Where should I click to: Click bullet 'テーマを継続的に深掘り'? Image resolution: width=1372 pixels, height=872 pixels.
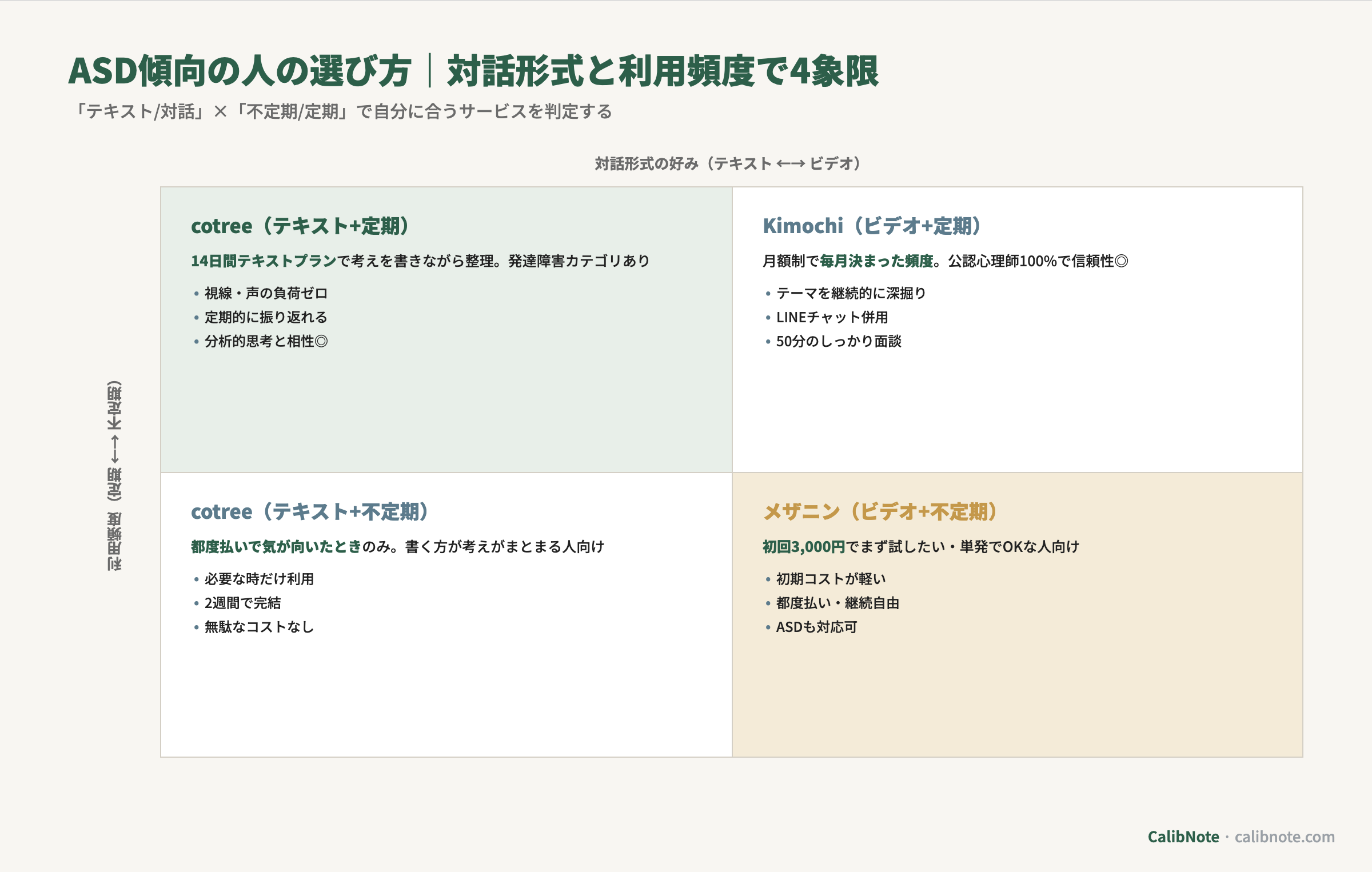pyautogui.click(x=851, y=293)
